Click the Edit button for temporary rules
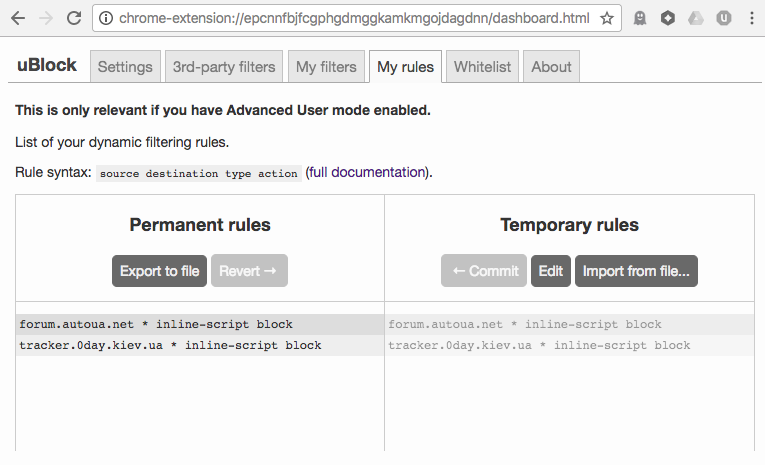The image size is (765, 465). click(551, 271)
